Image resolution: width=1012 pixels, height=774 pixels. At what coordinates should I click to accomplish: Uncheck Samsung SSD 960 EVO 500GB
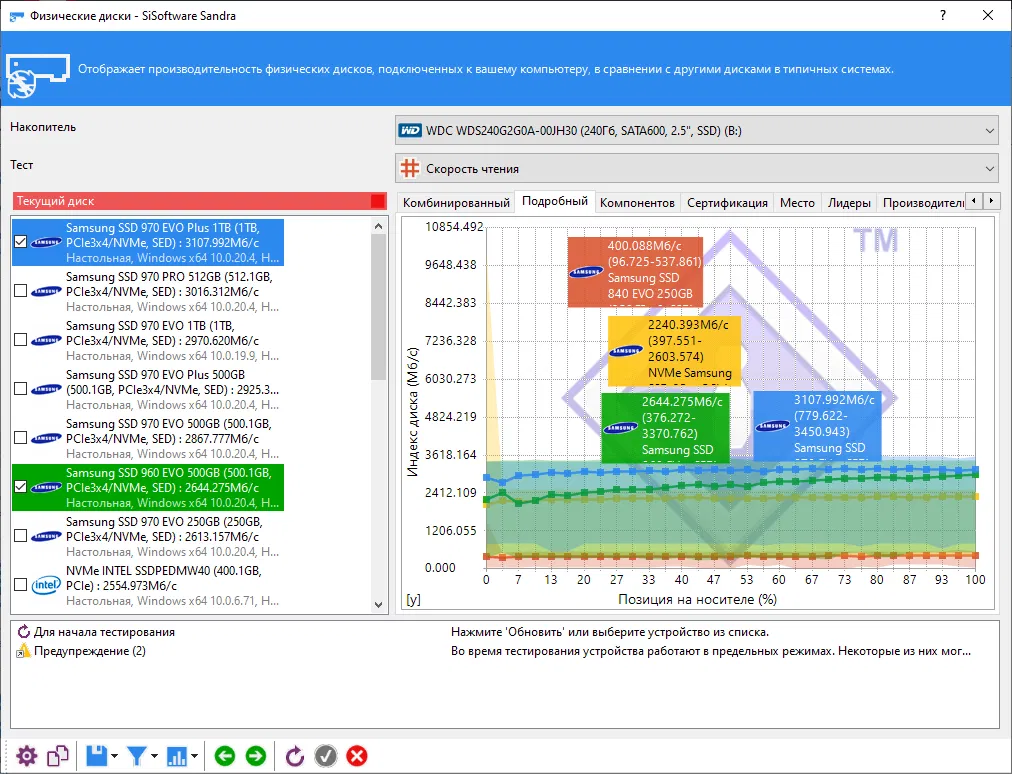[20, 487]
